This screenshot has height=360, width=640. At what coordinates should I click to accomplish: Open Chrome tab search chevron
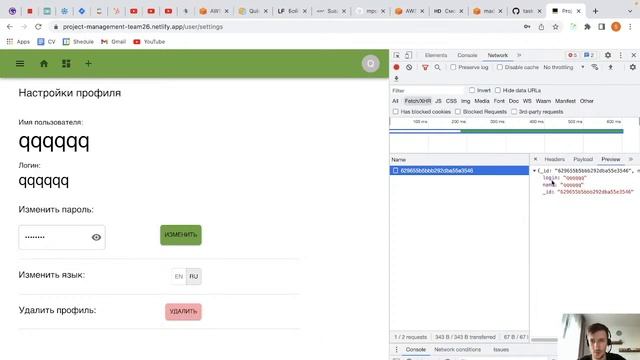click(x=631, y=11)
